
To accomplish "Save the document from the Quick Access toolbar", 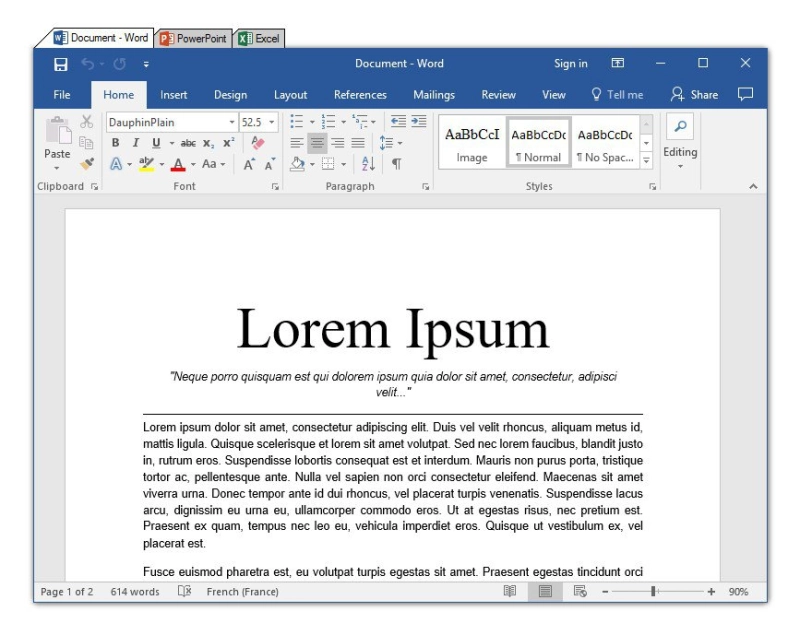I will coord(61,64).
